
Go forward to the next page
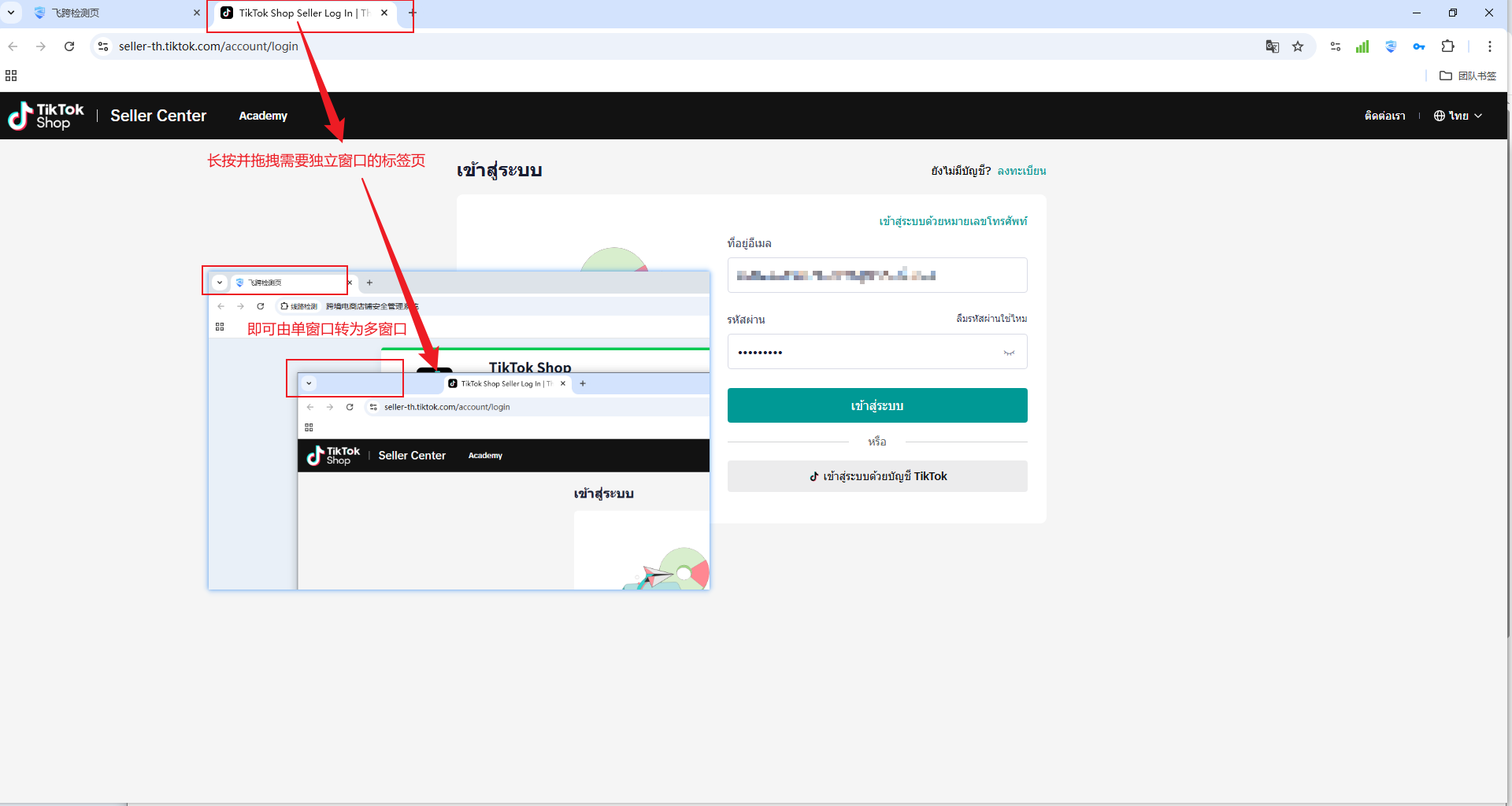(41, 46)
